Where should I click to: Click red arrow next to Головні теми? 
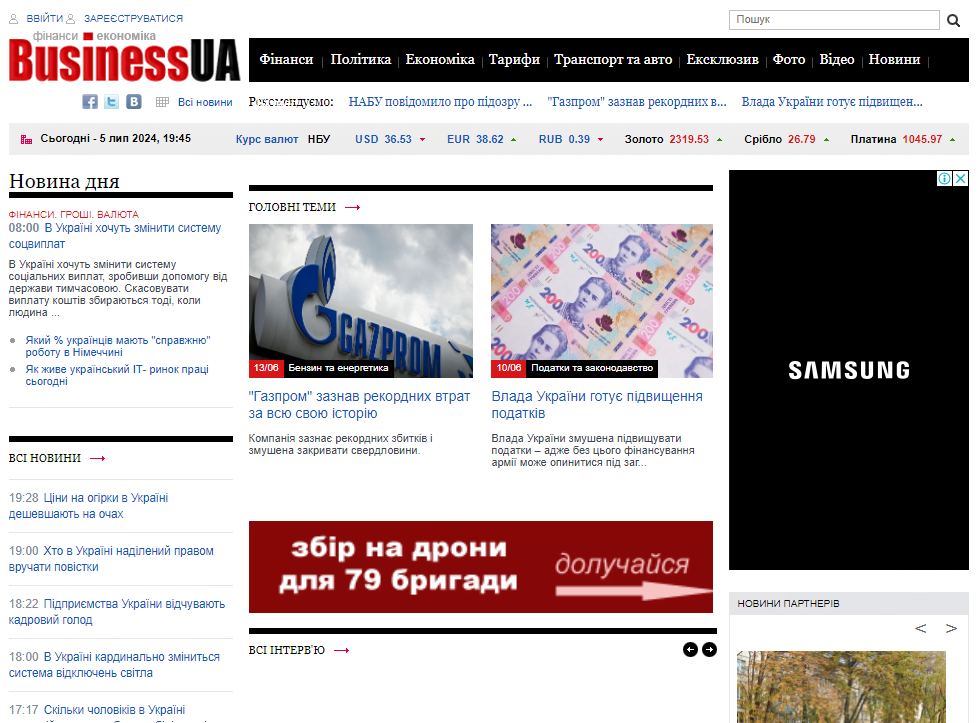tap(353, 207)
